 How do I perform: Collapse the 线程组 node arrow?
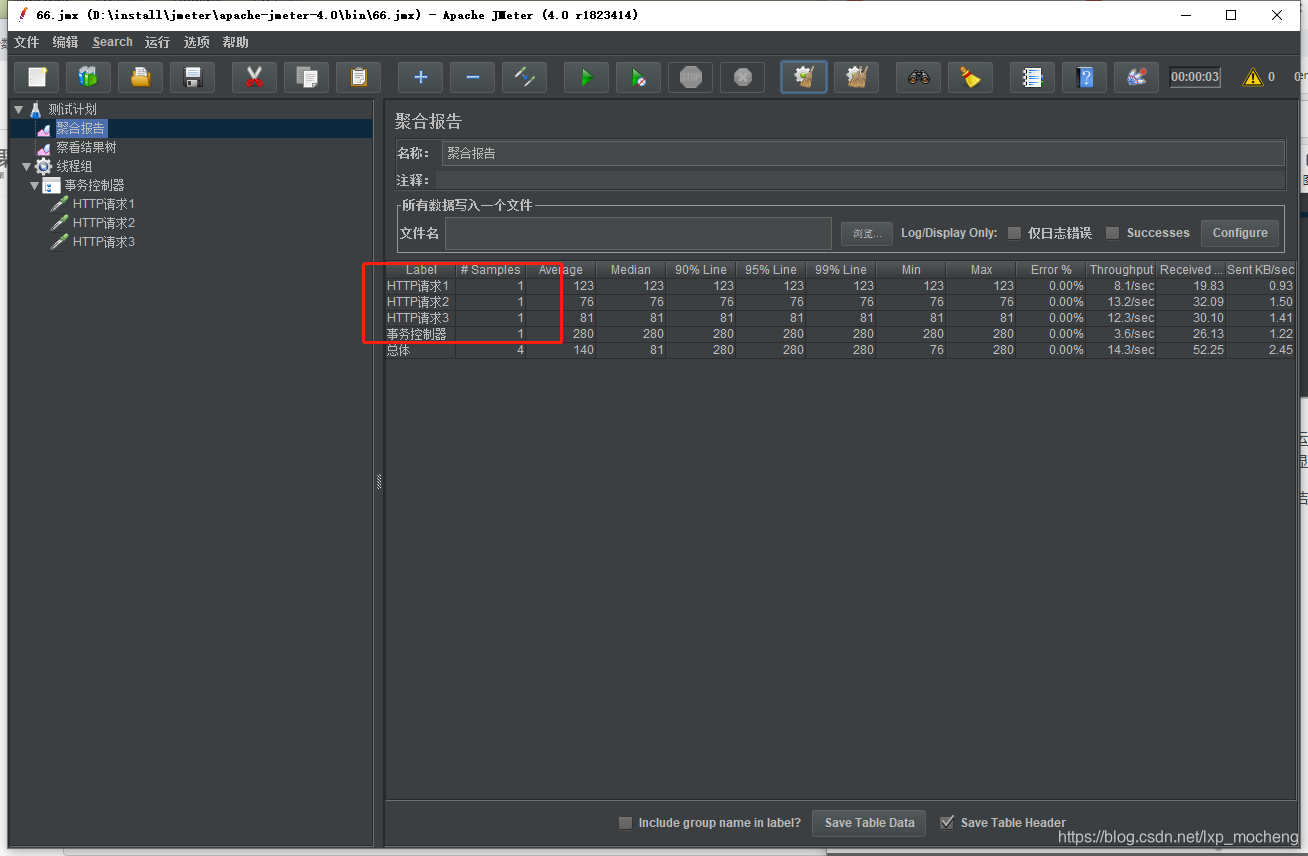26,166
